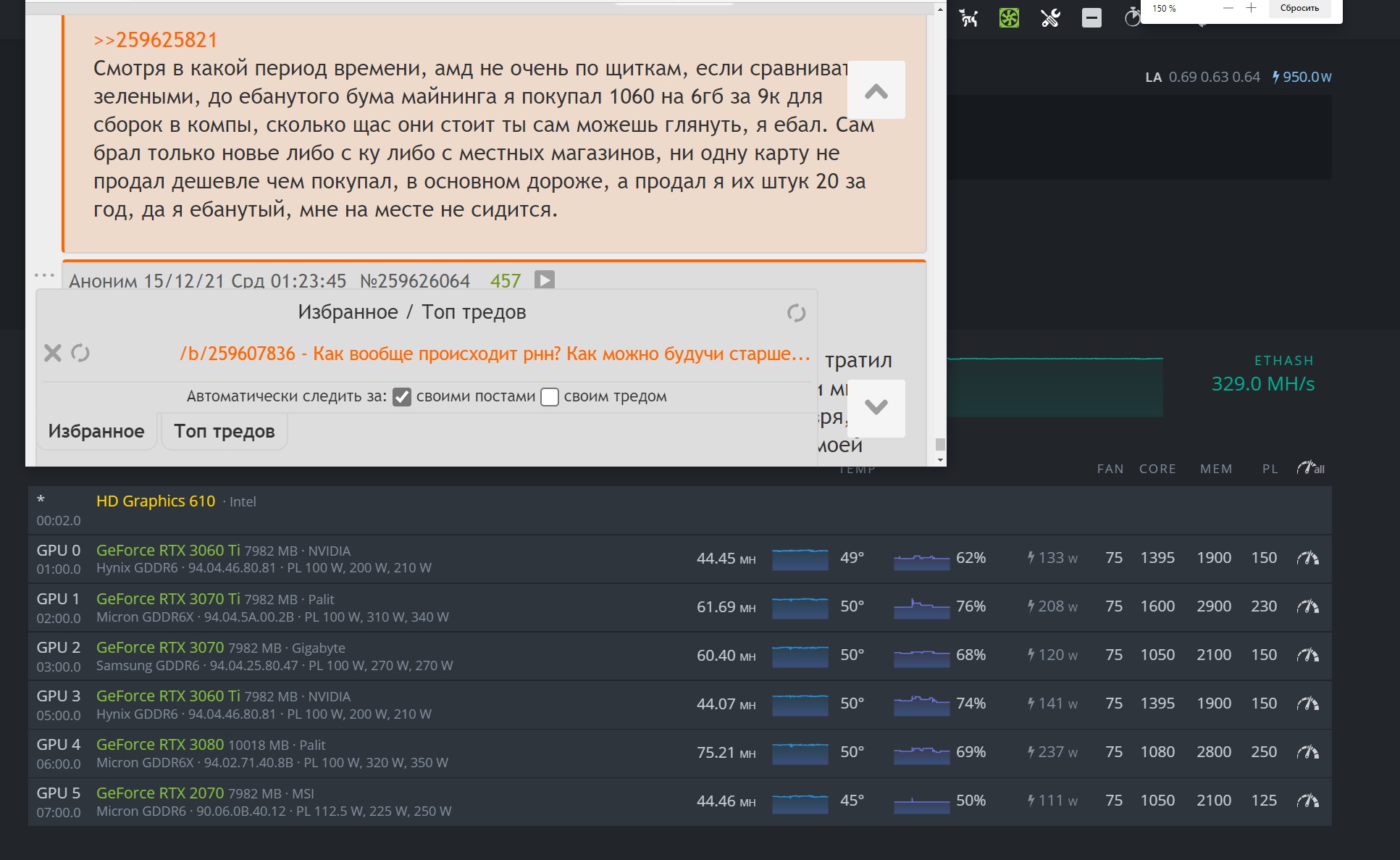This screenshot has width=1400, height=860.
Task: Open overclock speedometer for GPU 0
Action: tap(1307, 558)
